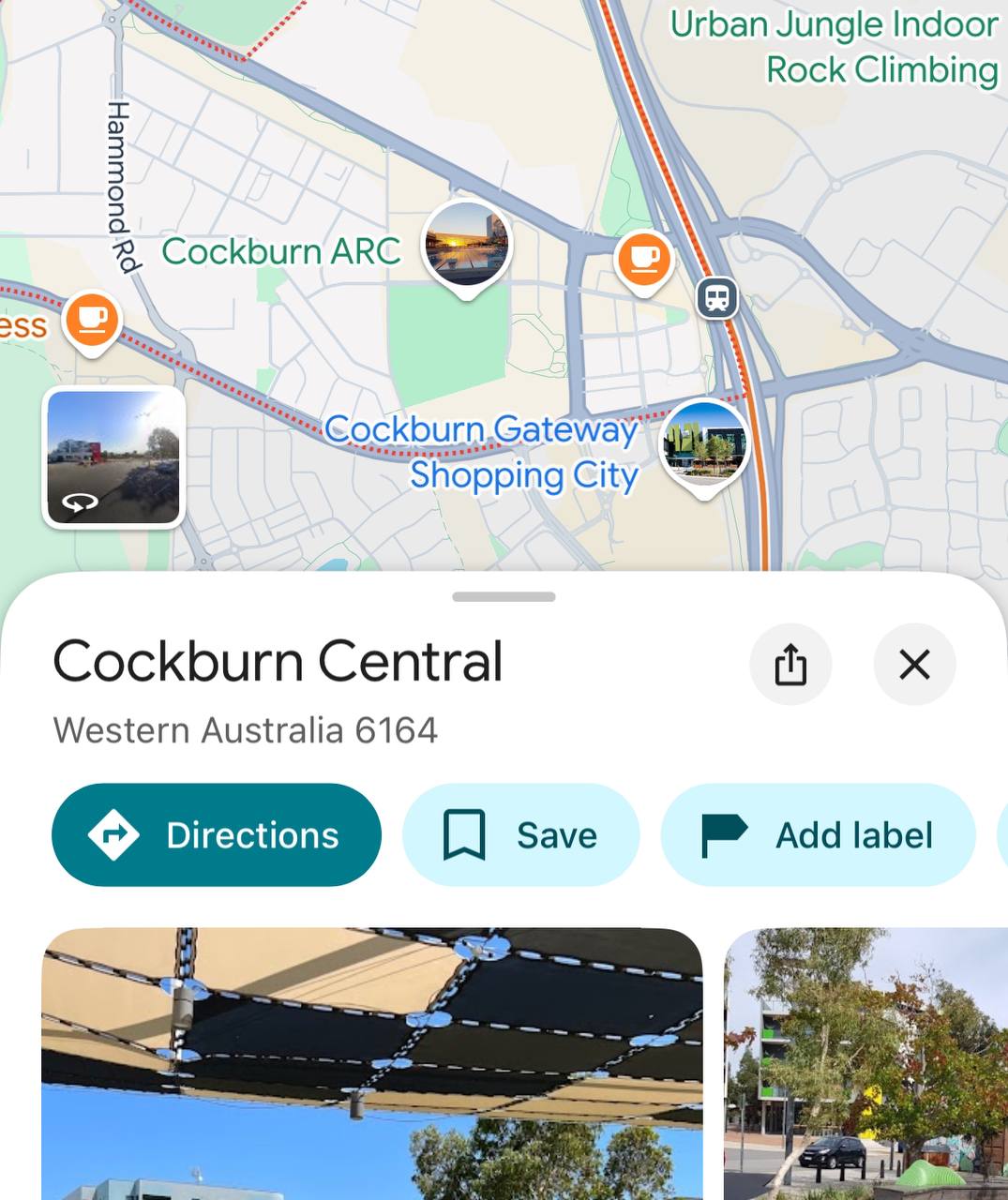Open the street trees photo on the right
This screenshot has width=1008, height=1200.
(x=865, y=1064)
